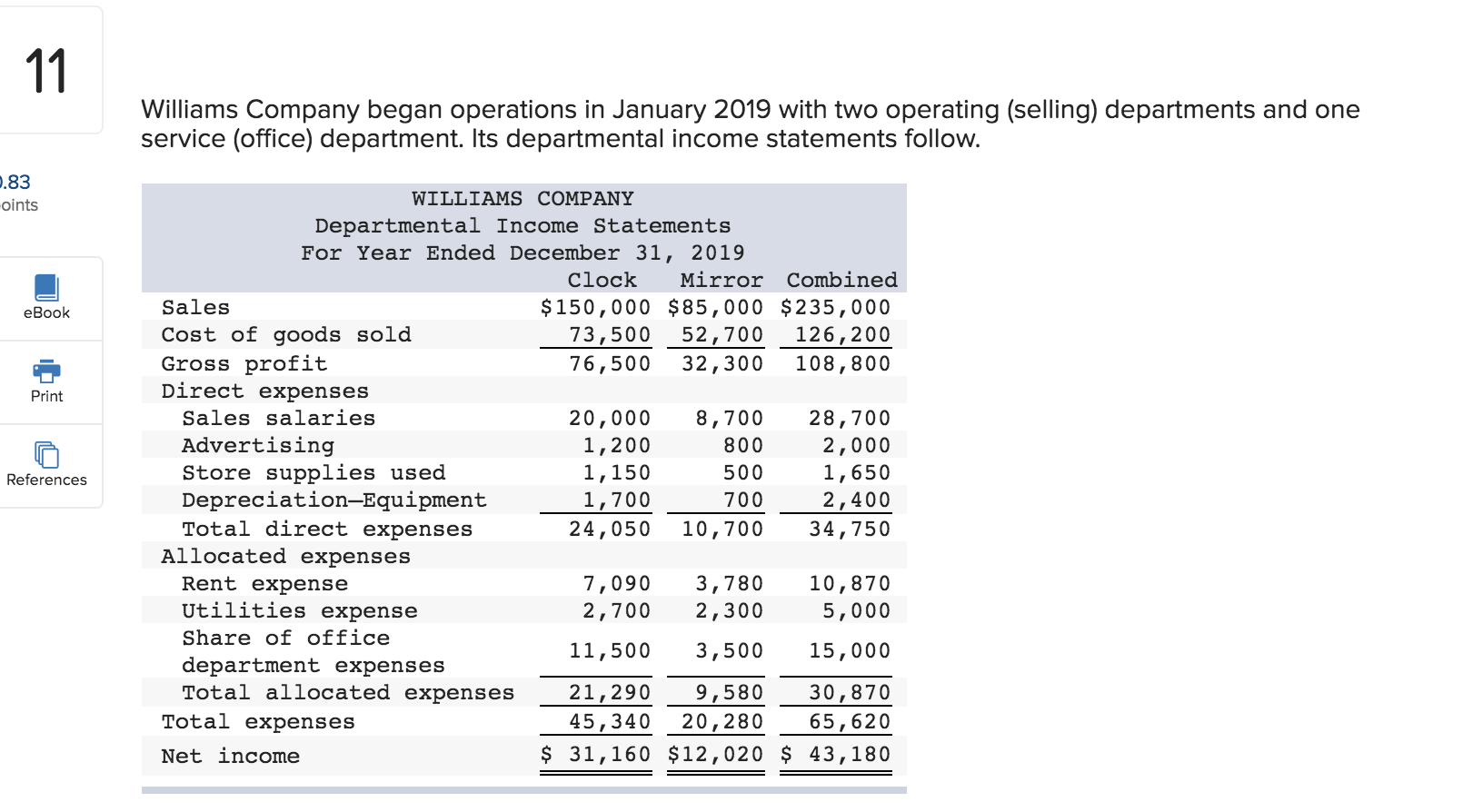The image size is (1463, 812).
Task: Click Clock store supplies 1,150
Action: [x=617, y=472]
